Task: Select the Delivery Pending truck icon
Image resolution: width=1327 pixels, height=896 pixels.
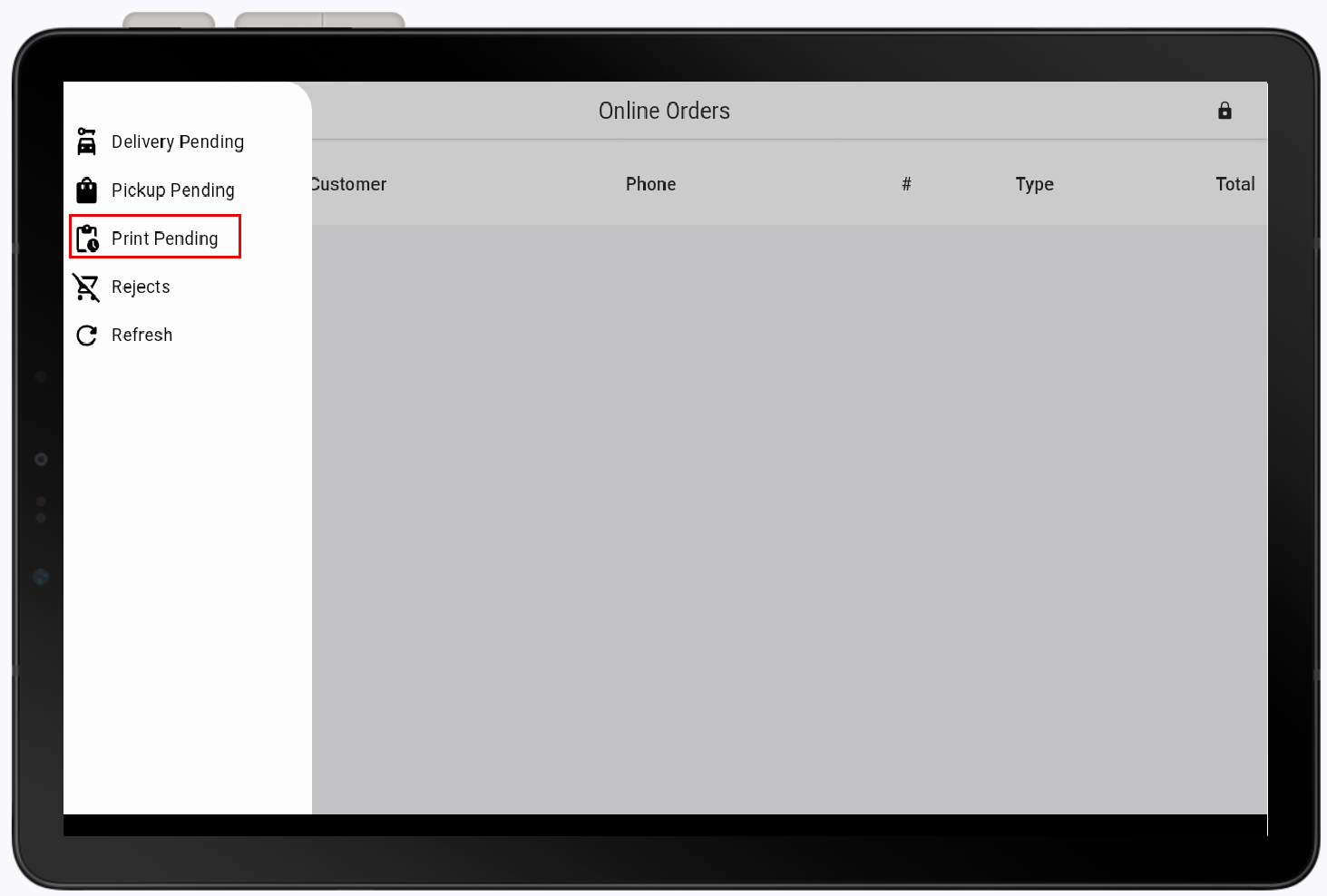Action: pos(86,141)
